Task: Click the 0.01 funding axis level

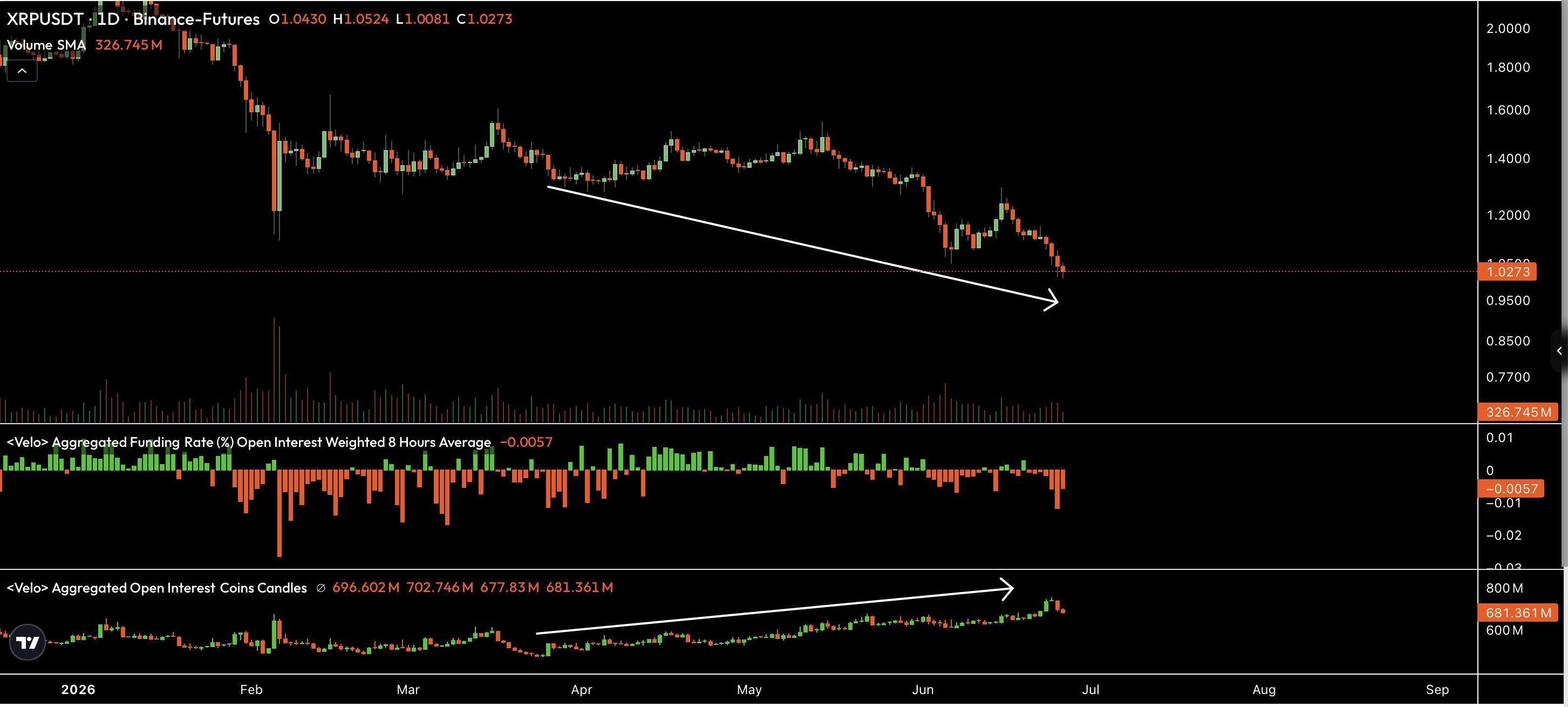Action: point(1499,438)
